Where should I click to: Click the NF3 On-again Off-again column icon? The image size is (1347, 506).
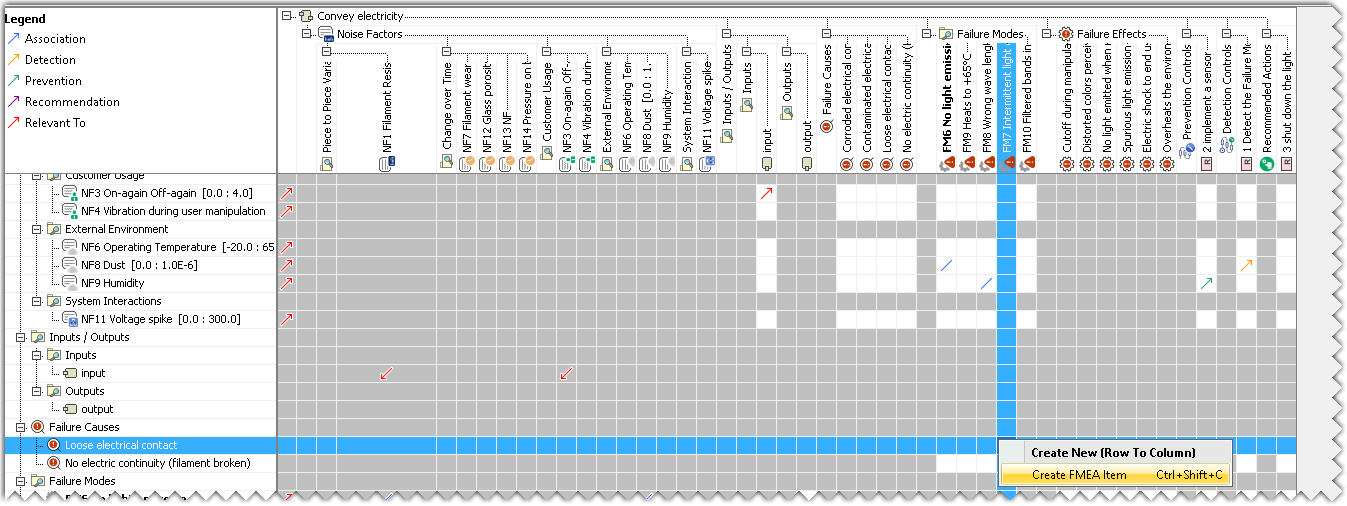566,163
